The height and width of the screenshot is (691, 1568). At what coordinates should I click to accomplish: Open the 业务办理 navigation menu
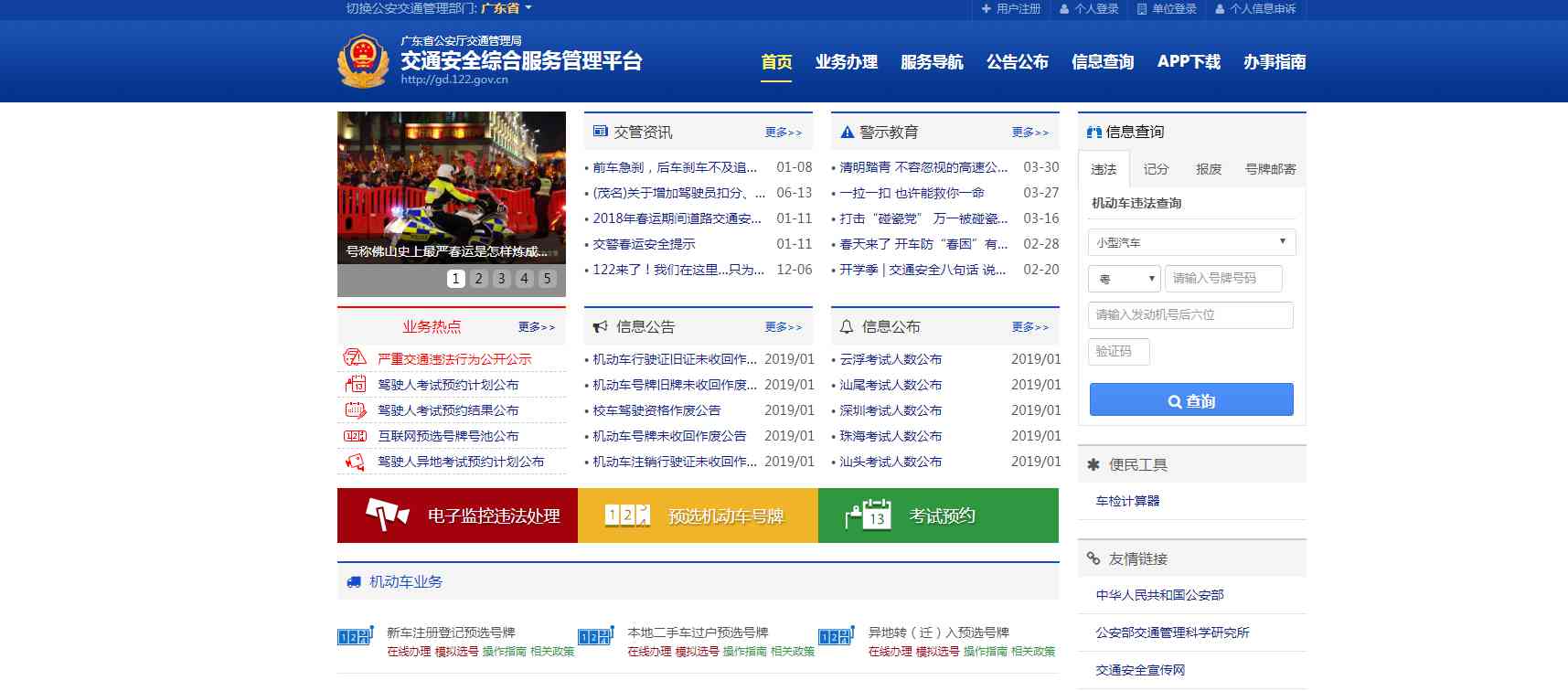tap(846, 62)
